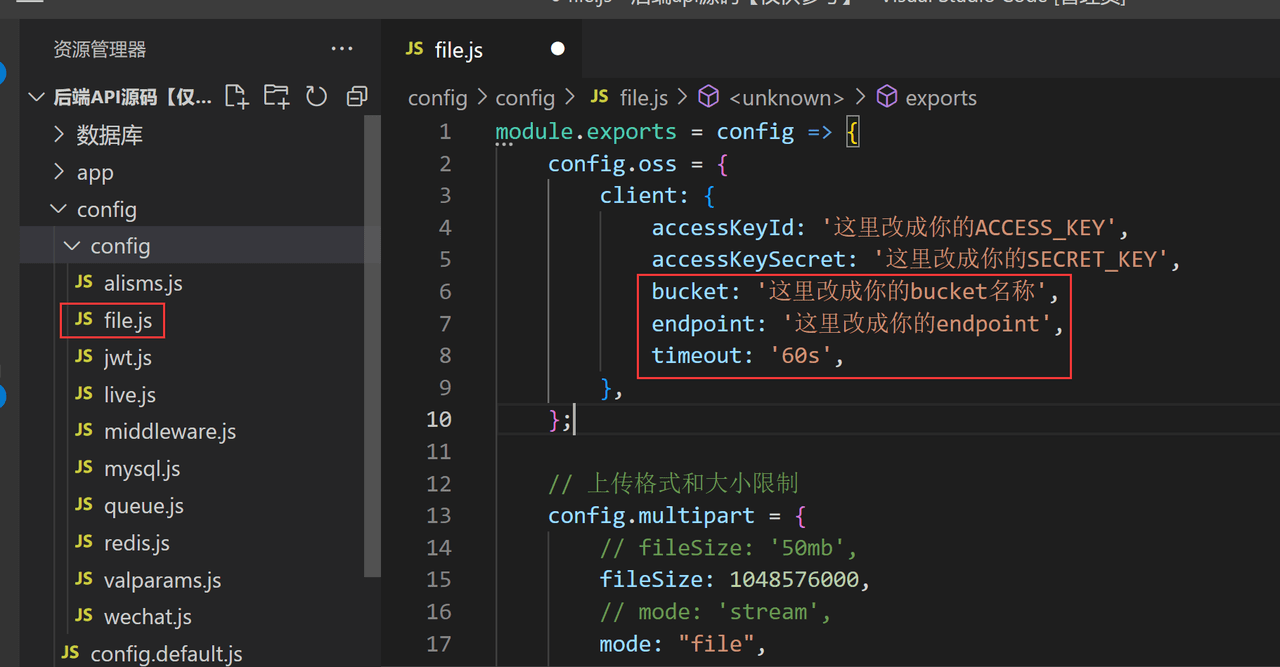Click config.multipart on line 13
This screenshot has height=667, width=1280.
(651, 515)
